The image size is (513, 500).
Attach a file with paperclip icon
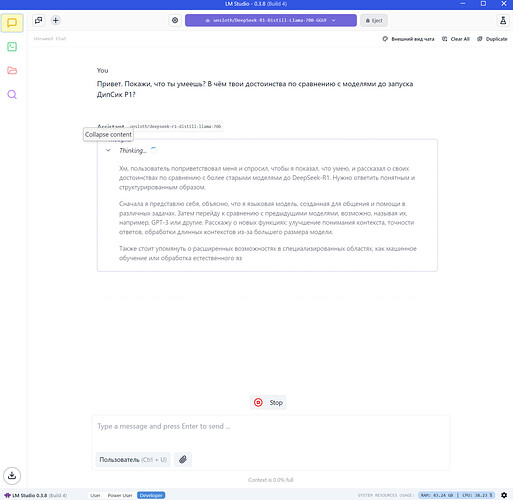click(183, 460)
